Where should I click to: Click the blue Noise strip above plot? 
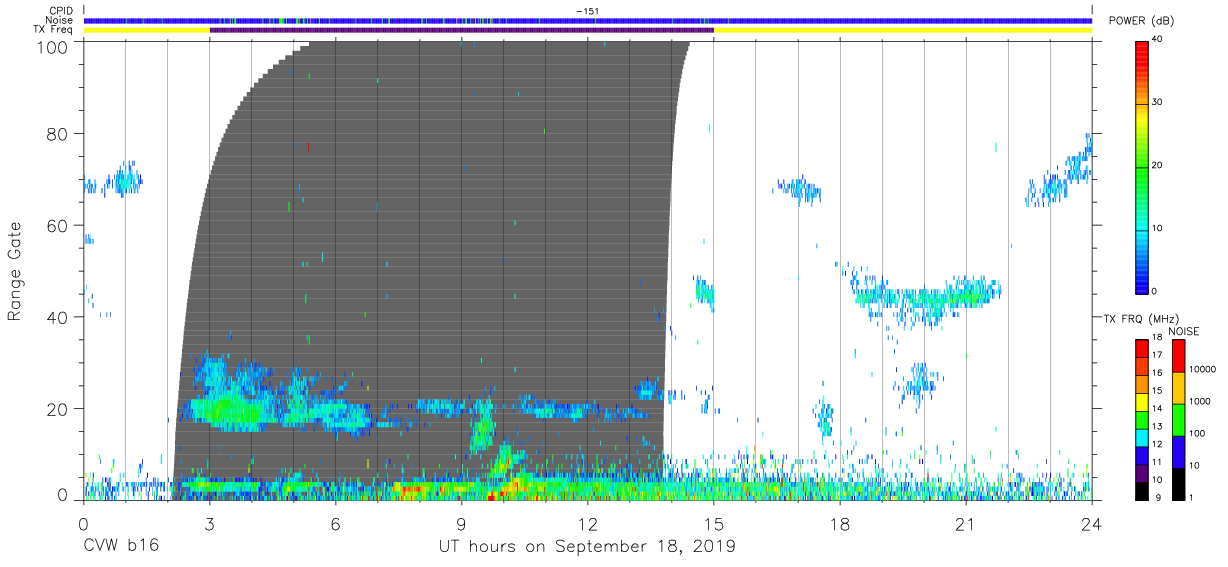(x=587, y=20)
